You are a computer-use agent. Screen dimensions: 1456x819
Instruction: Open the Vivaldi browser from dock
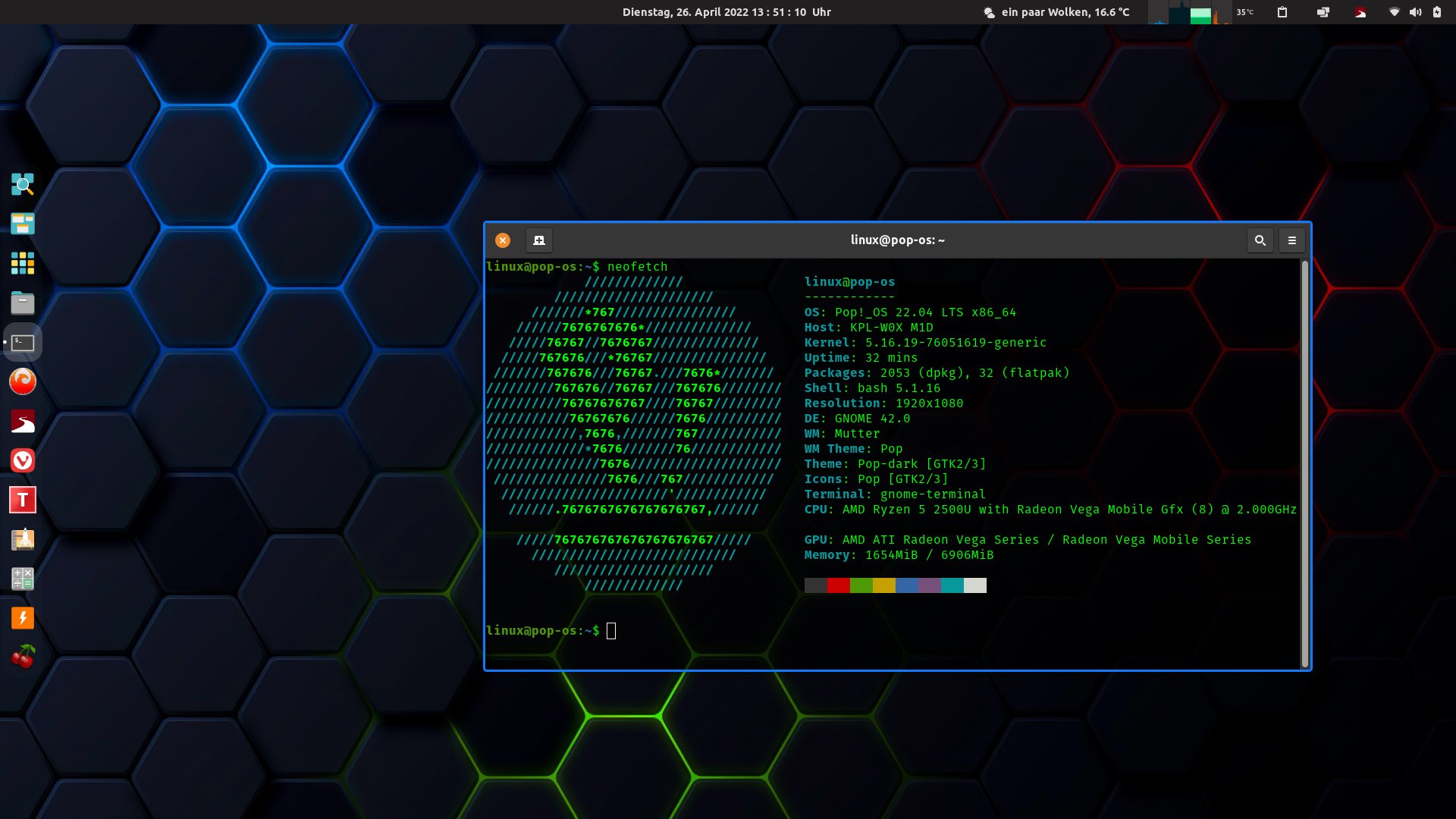23,460
